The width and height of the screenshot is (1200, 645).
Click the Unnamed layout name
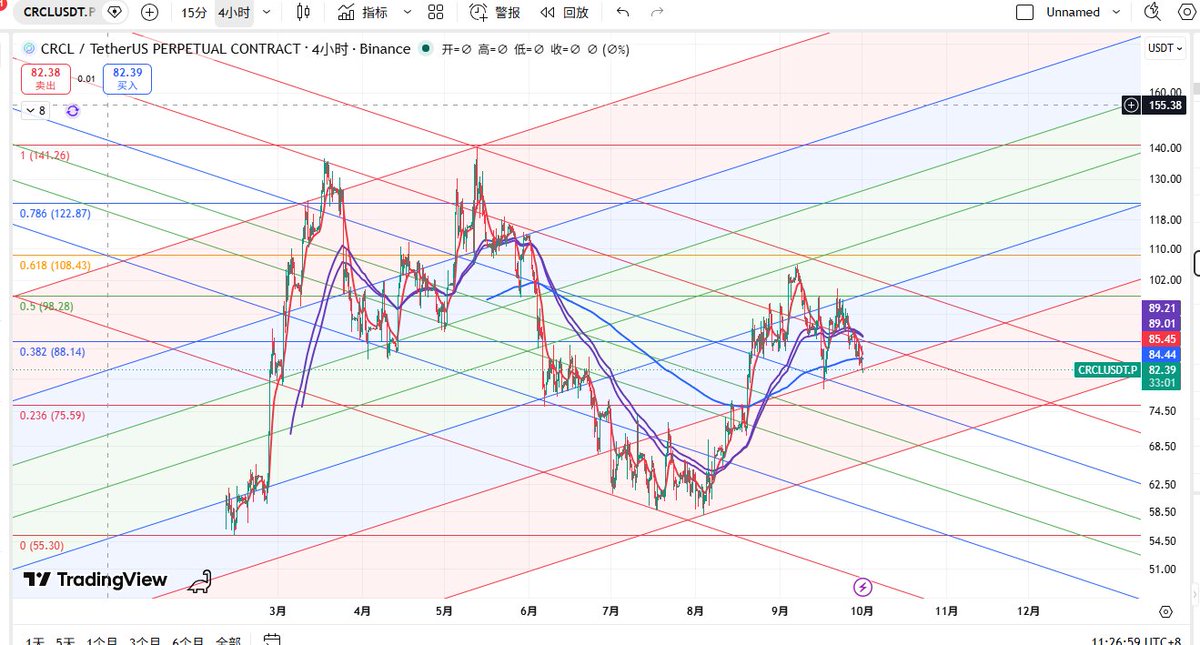pyautogui.click(x=1073, y=12)
